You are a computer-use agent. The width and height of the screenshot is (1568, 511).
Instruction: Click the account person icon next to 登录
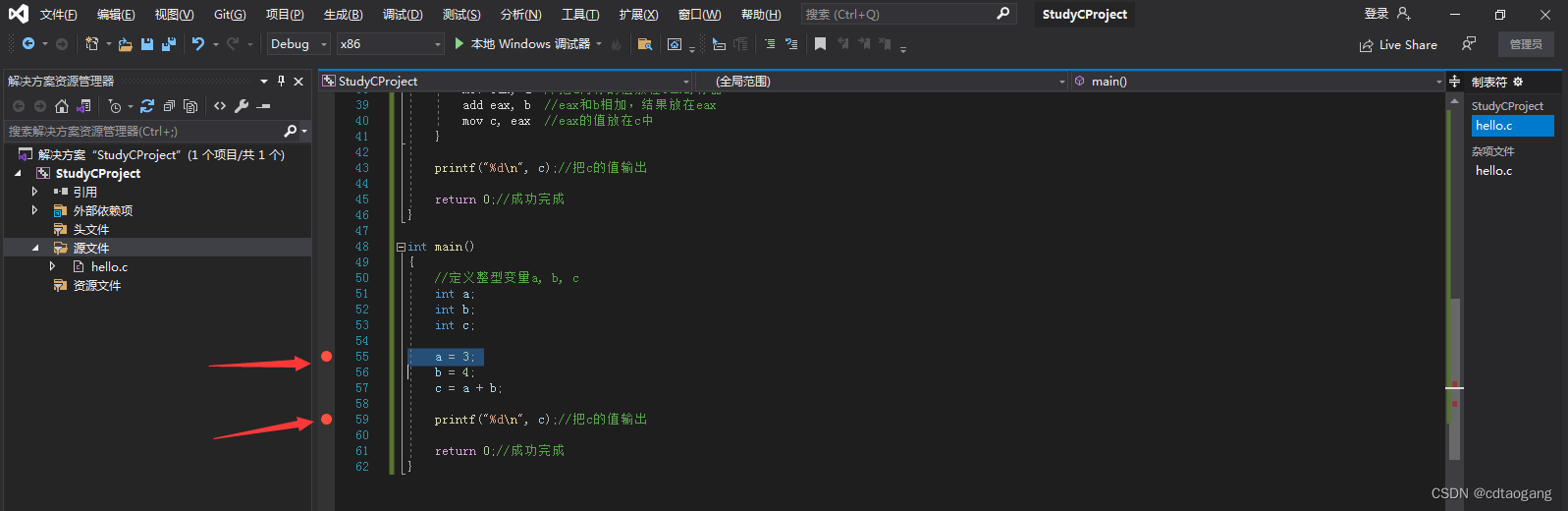coord(1403,14)
